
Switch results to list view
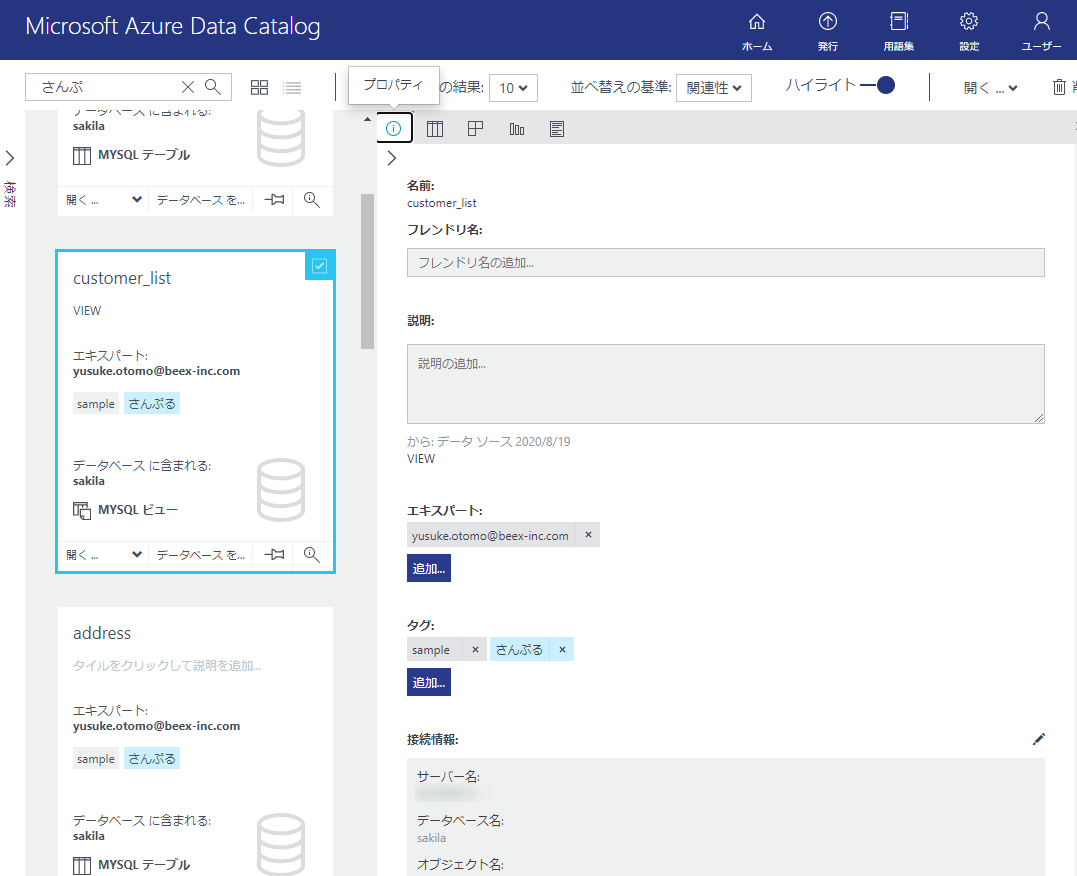pyautogui.click(x=293, y=87)
